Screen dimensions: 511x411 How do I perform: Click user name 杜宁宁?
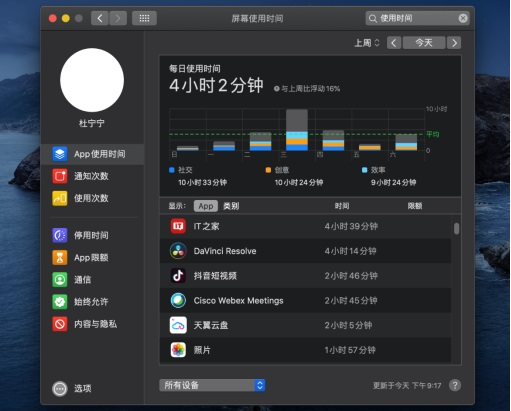pos(92,123)
